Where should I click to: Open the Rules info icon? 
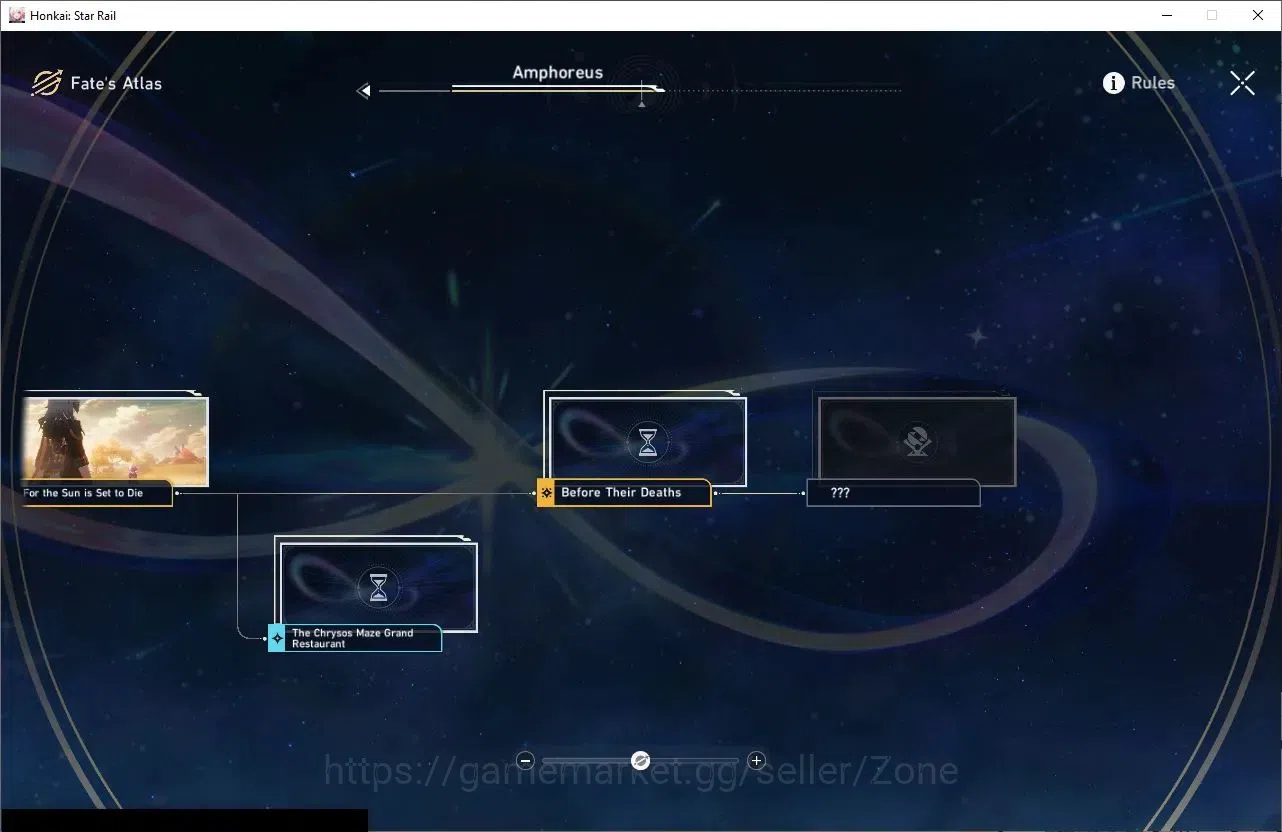coord(1113,83)
